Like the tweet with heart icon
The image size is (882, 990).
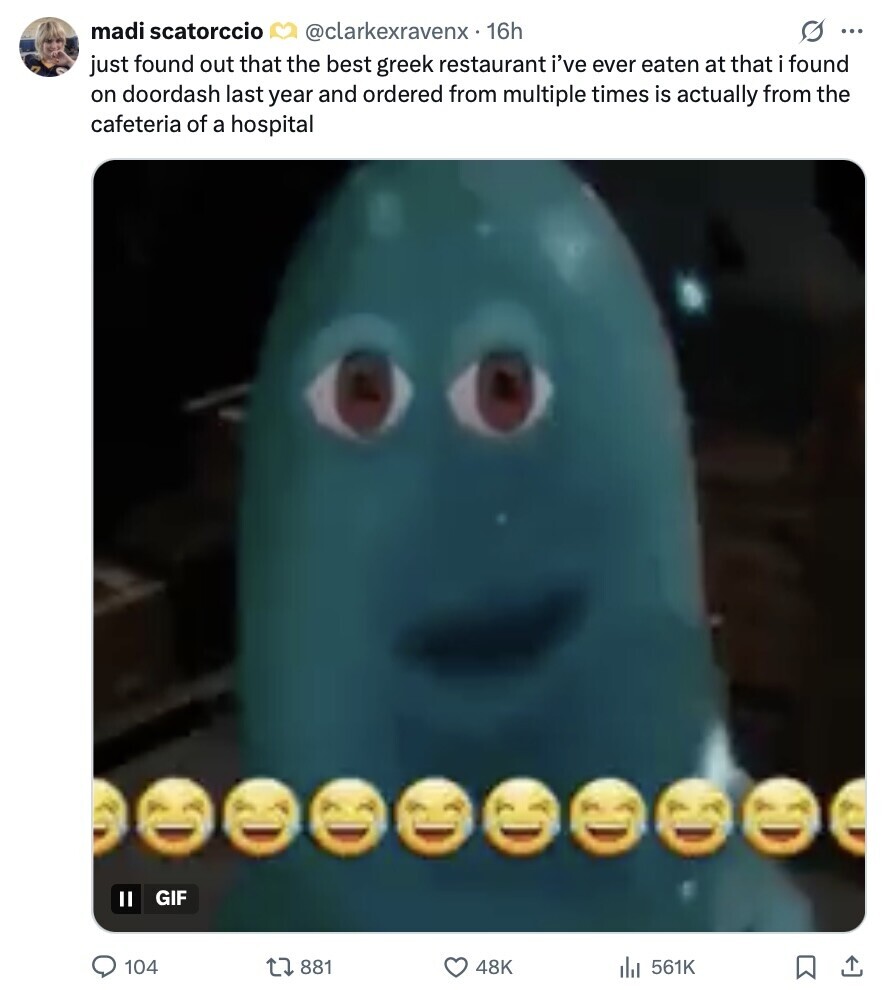[x=456, y=967]
